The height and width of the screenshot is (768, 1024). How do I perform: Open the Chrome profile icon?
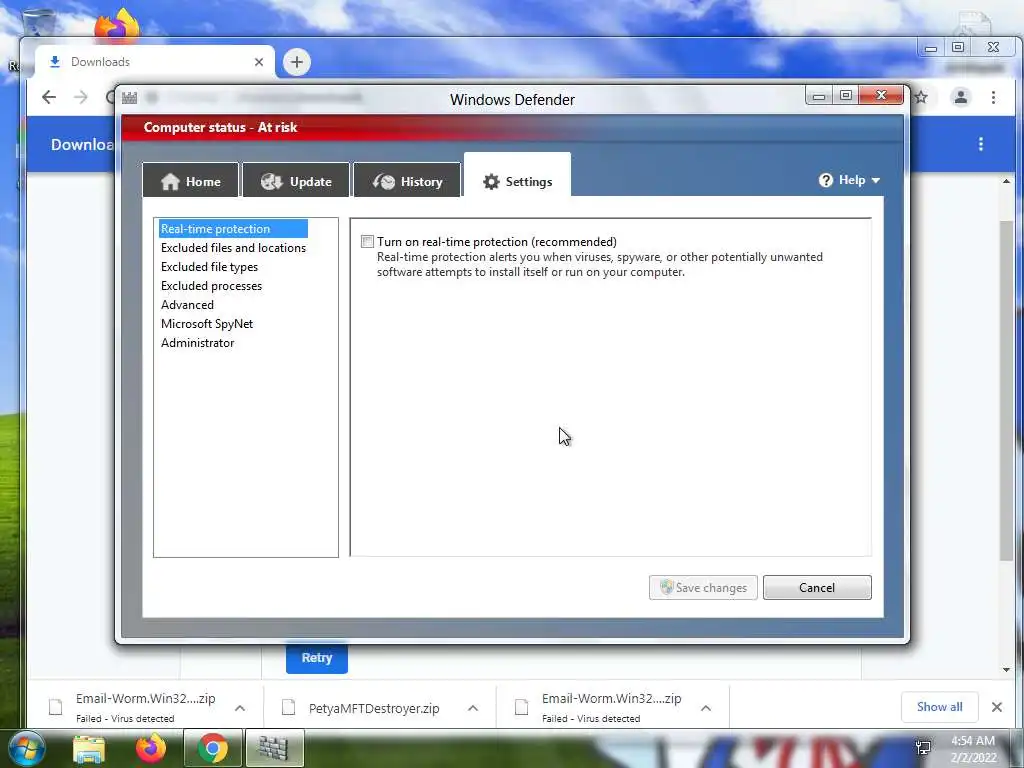coord(961,97)
